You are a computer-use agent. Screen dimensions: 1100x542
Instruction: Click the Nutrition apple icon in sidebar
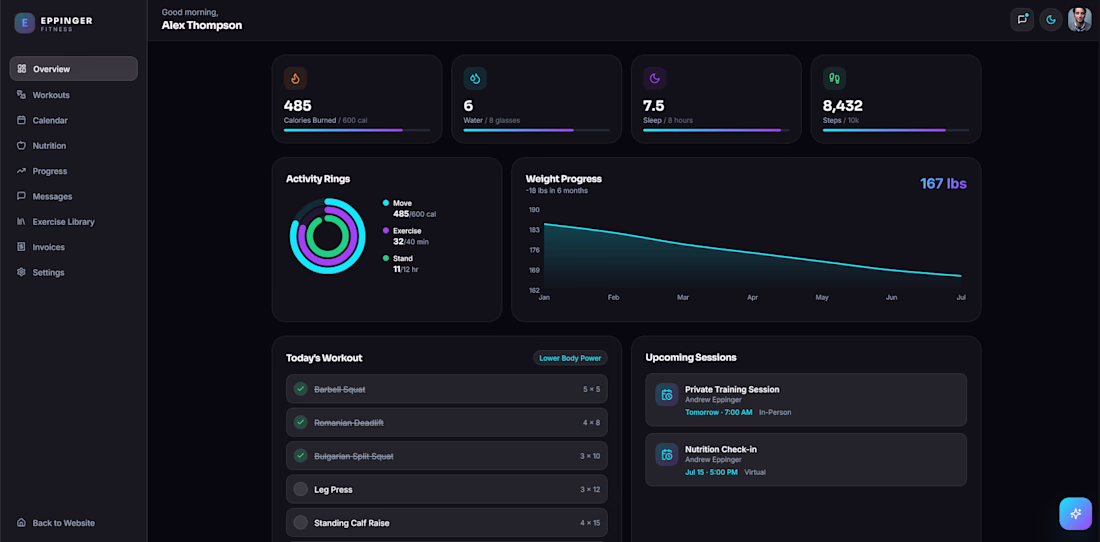22,145
